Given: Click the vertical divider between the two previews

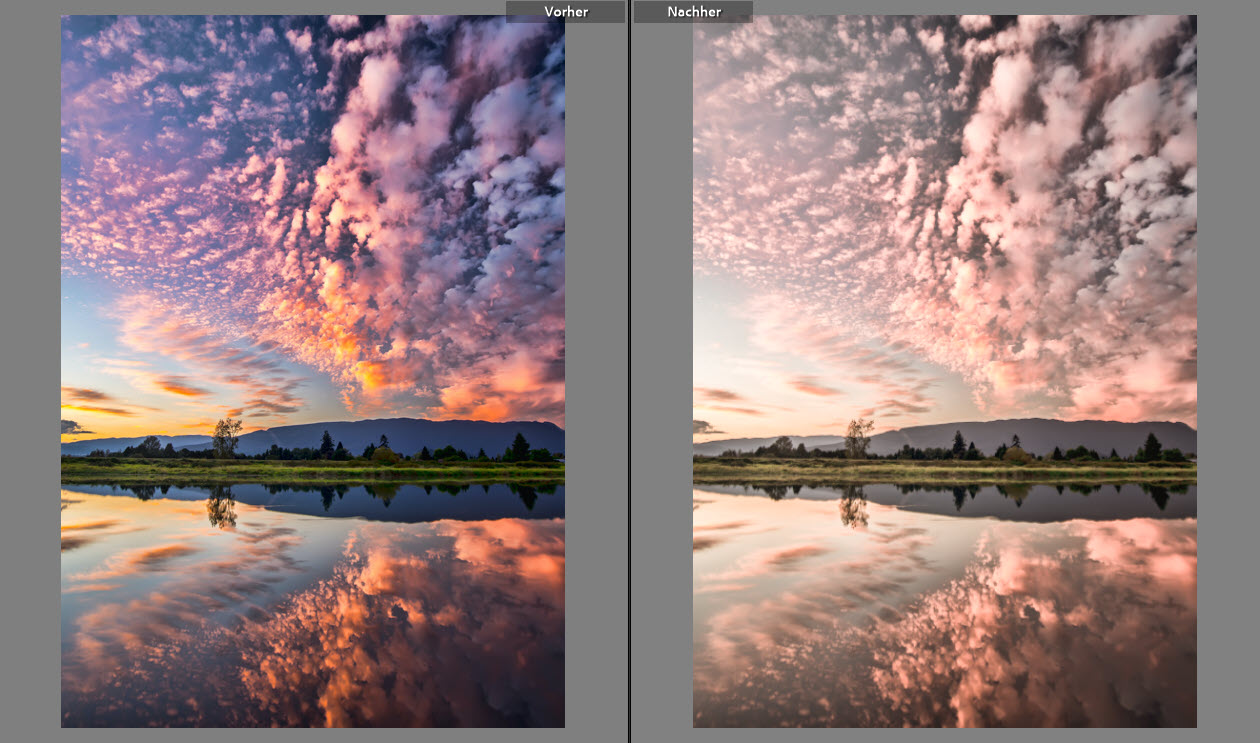Looking at the screenshot, I should [629, 371].
